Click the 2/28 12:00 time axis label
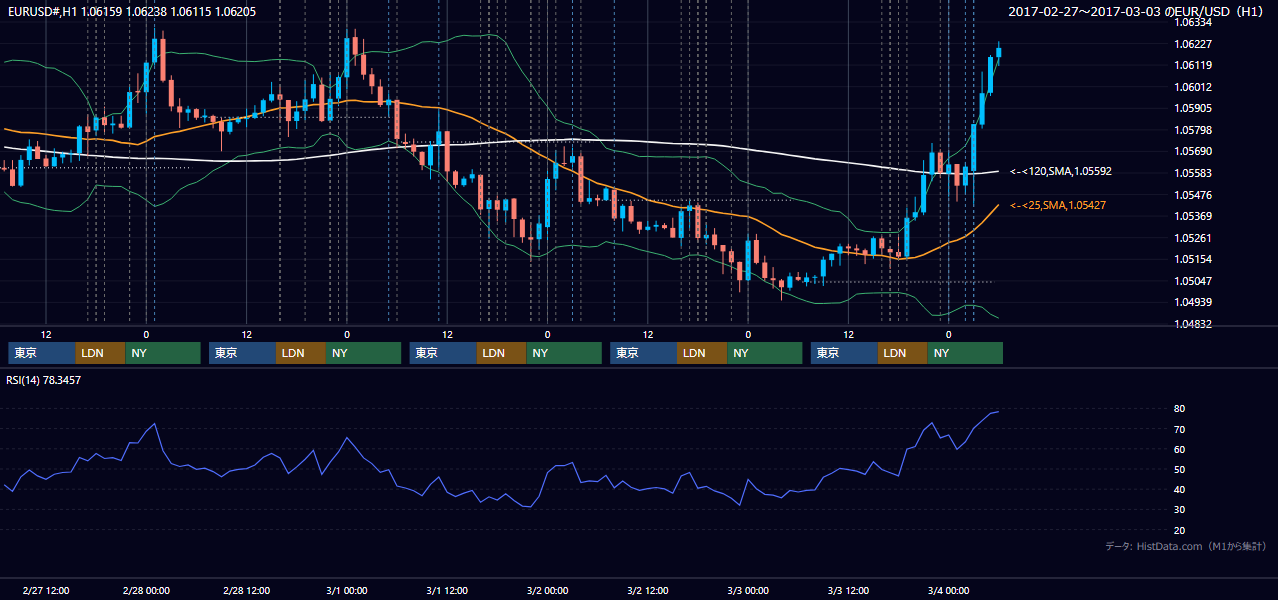 tap(246, 590)
